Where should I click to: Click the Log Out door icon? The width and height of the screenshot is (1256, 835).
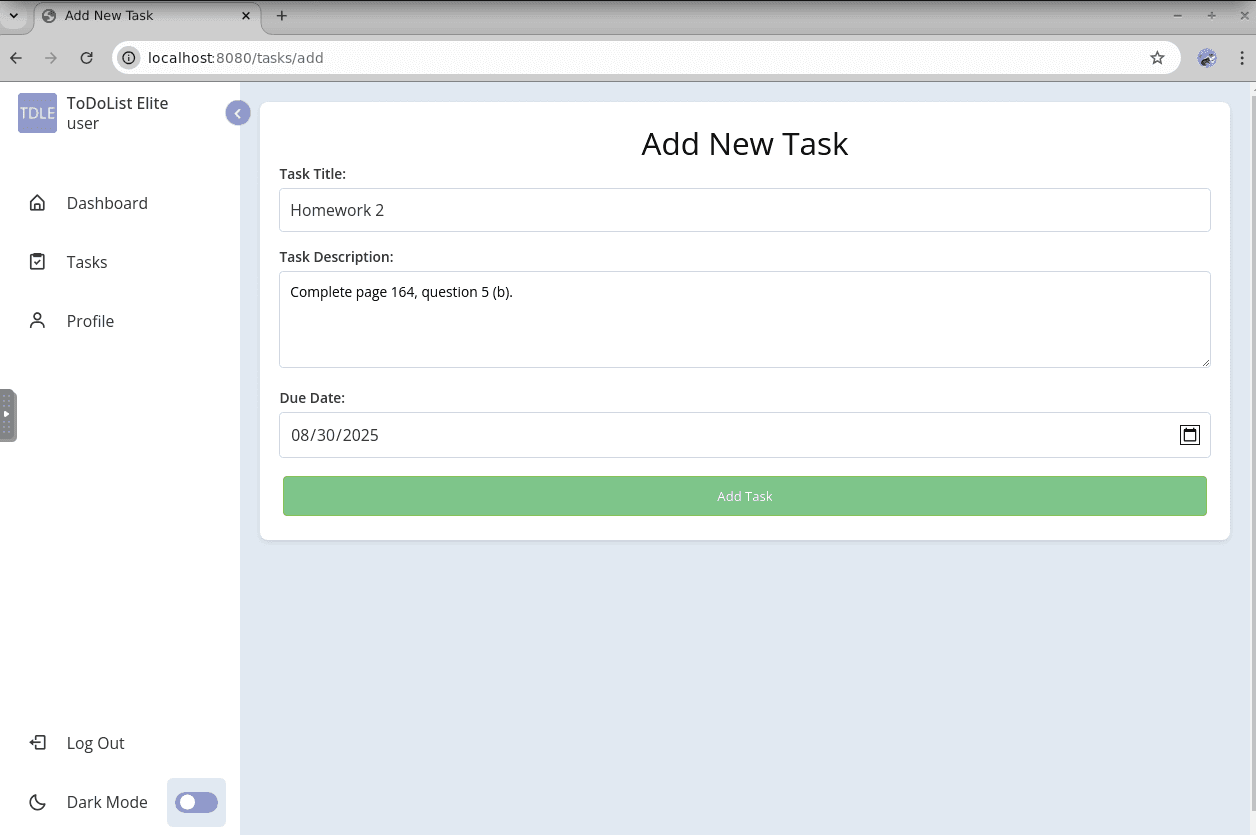tap(37, 743)
